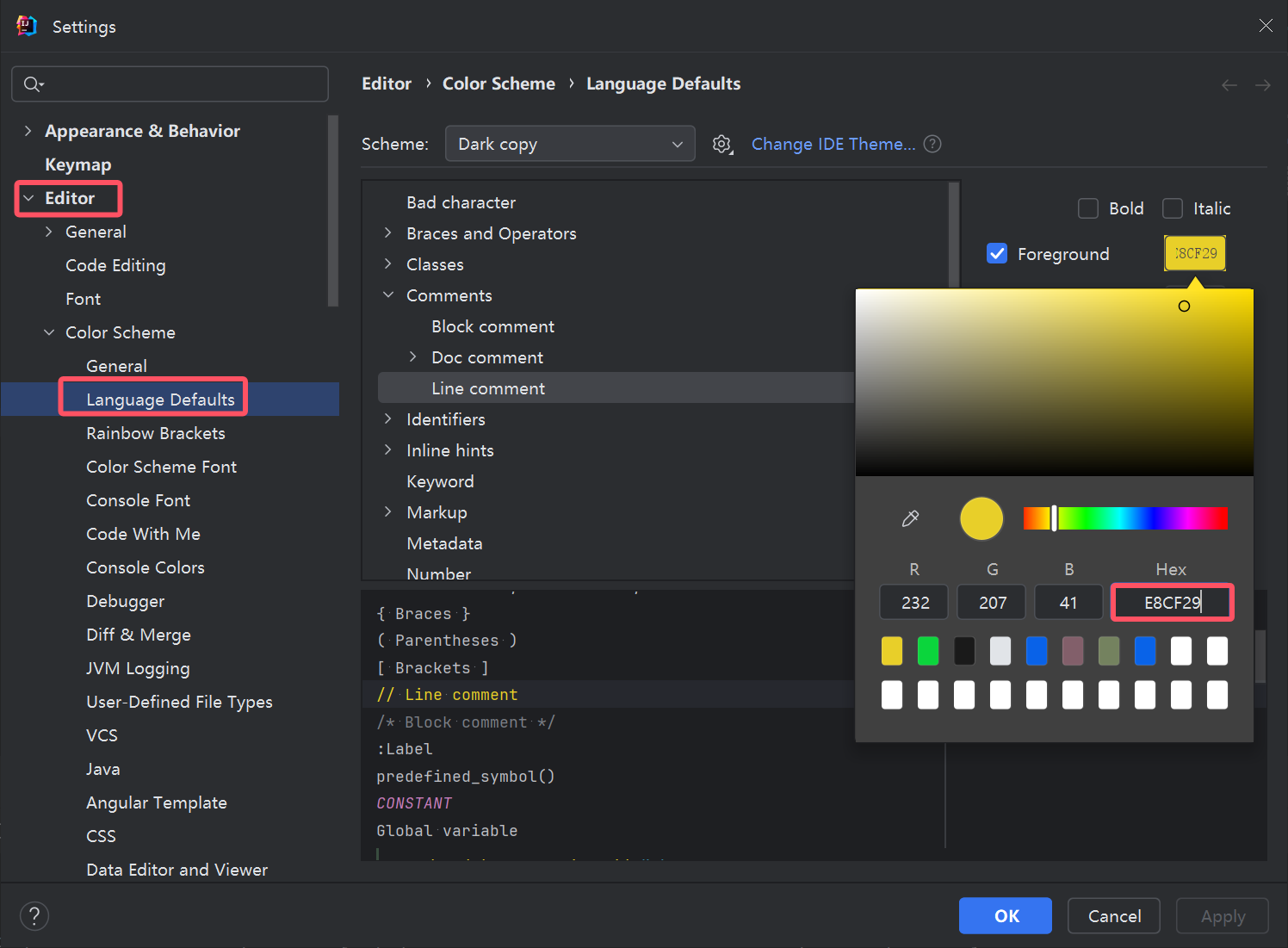The width and height of the screenshot is (1288, 948).
Task: Expand the Classes group
Action: click(388, 264)
